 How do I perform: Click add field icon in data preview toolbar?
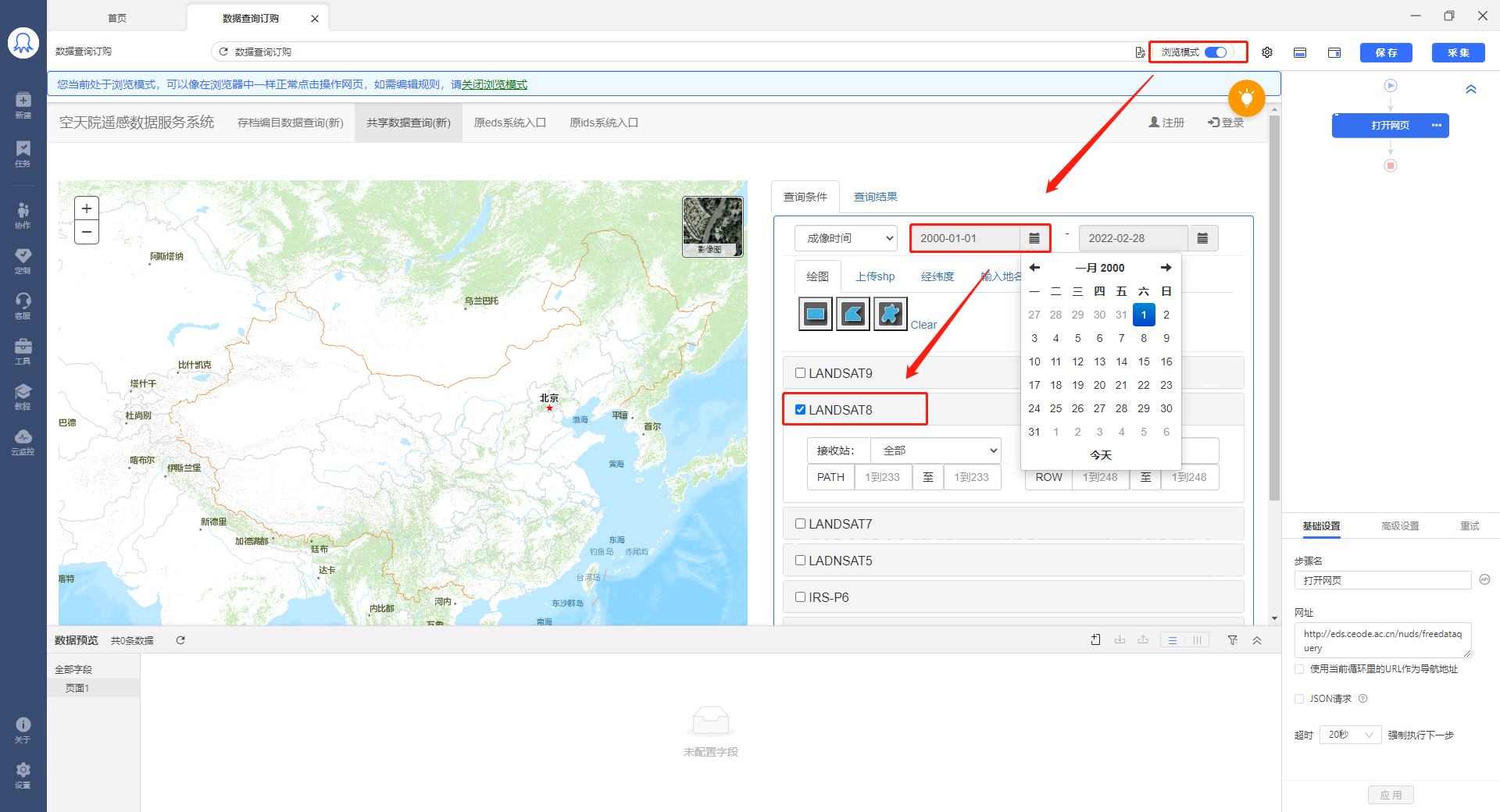click(1095, 640)
